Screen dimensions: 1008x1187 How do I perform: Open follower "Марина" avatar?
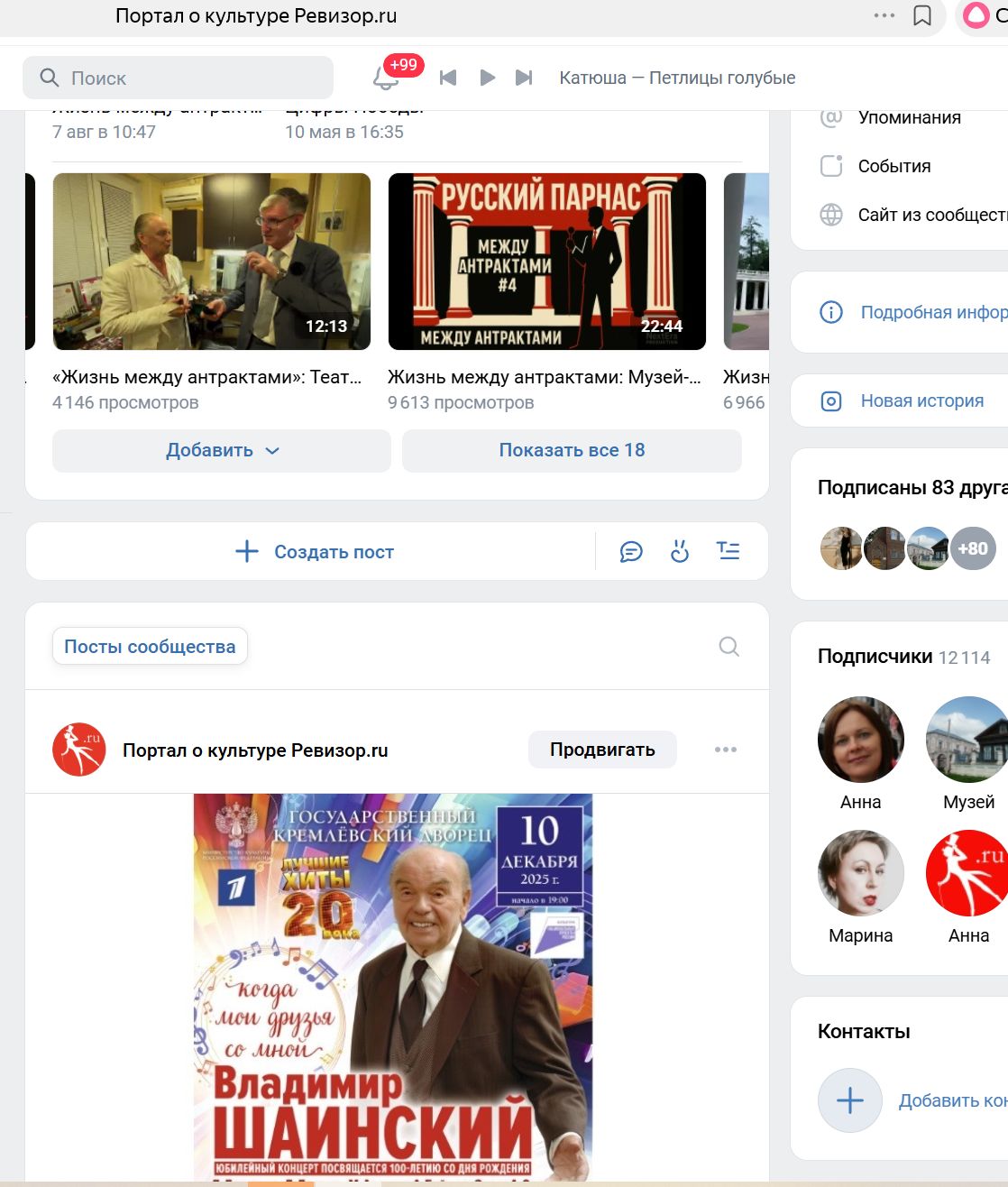pyautogui.click(x=861, y=873)
